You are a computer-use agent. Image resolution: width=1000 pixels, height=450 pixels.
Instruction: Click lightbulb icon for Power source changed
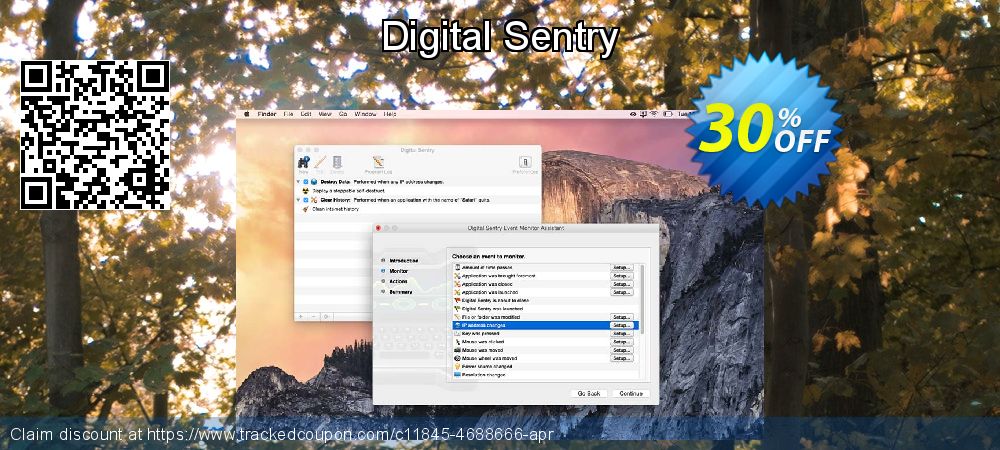[457, 367]
